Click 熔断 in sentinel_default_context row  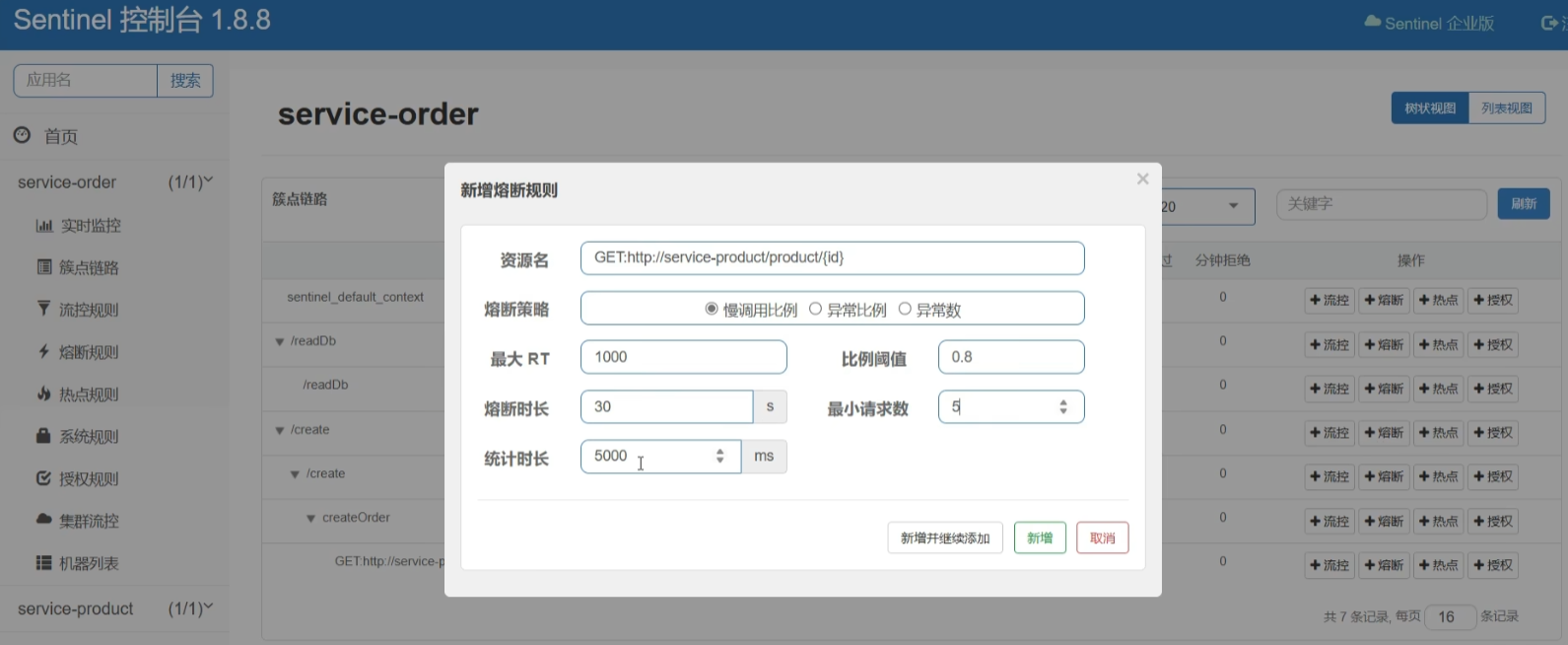1384,300
